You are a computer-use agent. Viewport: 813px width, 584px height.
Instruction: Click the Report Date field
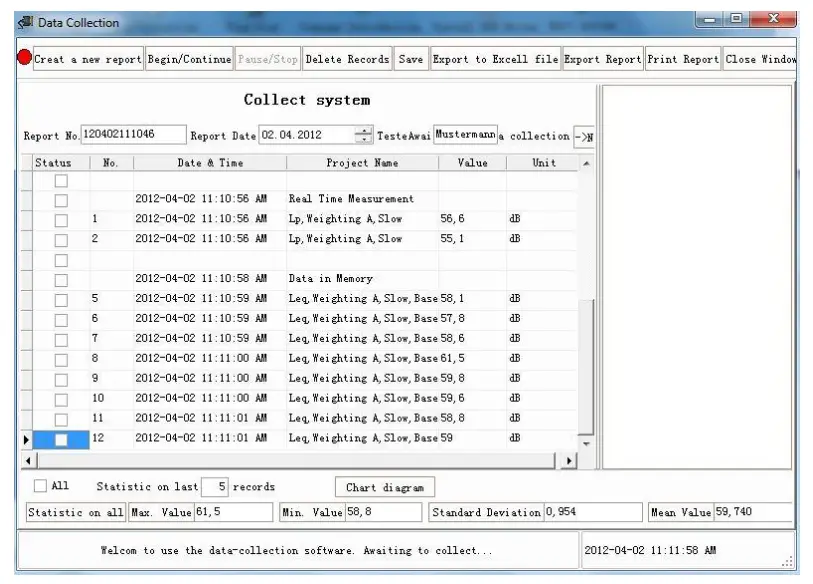point(307,135)
